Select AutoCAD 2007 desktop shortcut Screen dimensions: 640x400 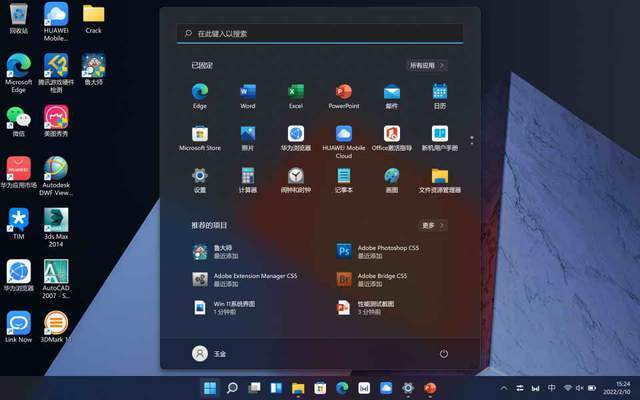(x=56, y=279)
